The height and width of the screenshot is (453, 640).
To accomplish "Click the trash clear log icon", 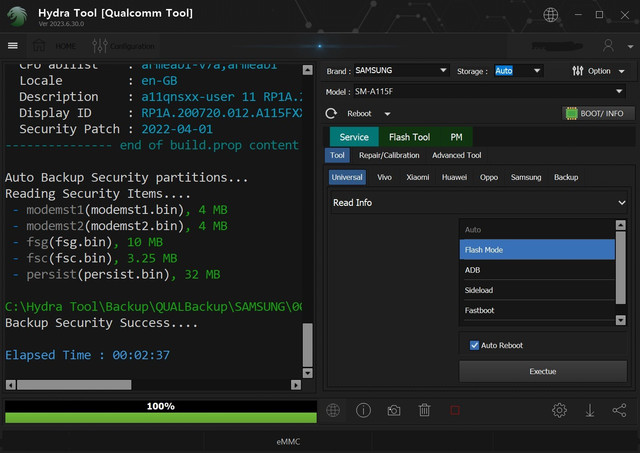I will coord(424,410).
